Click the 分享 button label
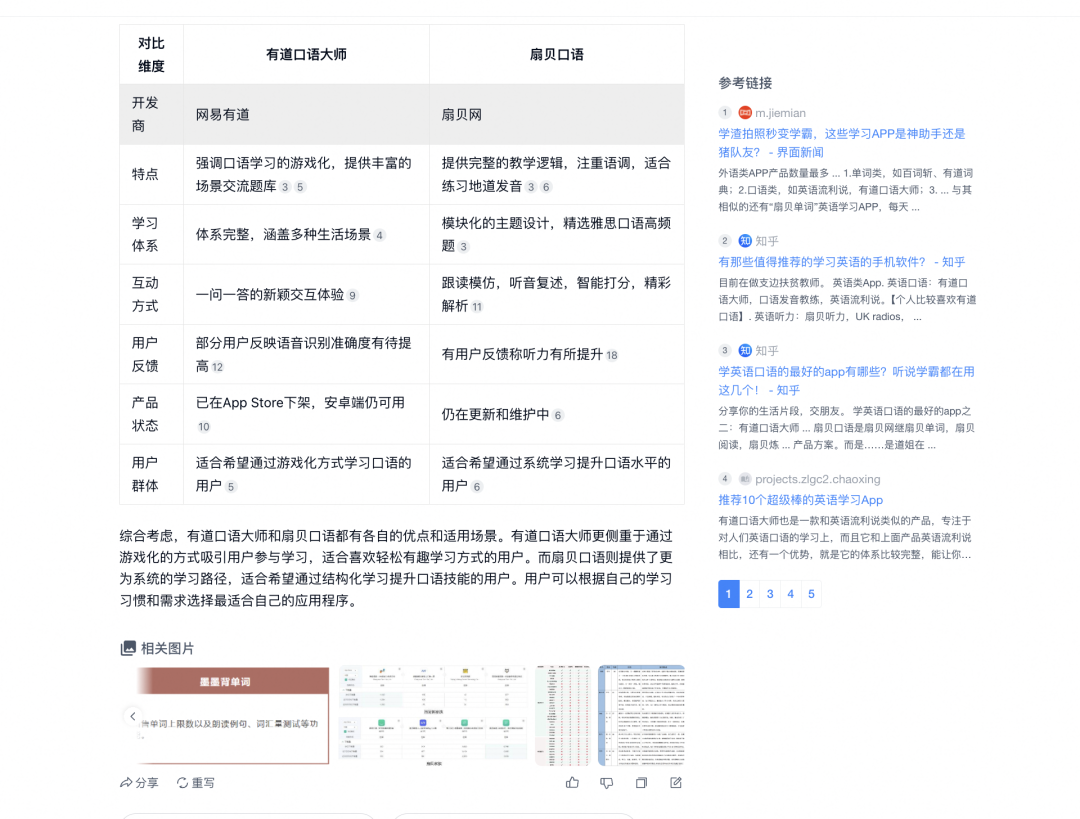The height and width of the screenshot is (819, 1080). (147, 783)
